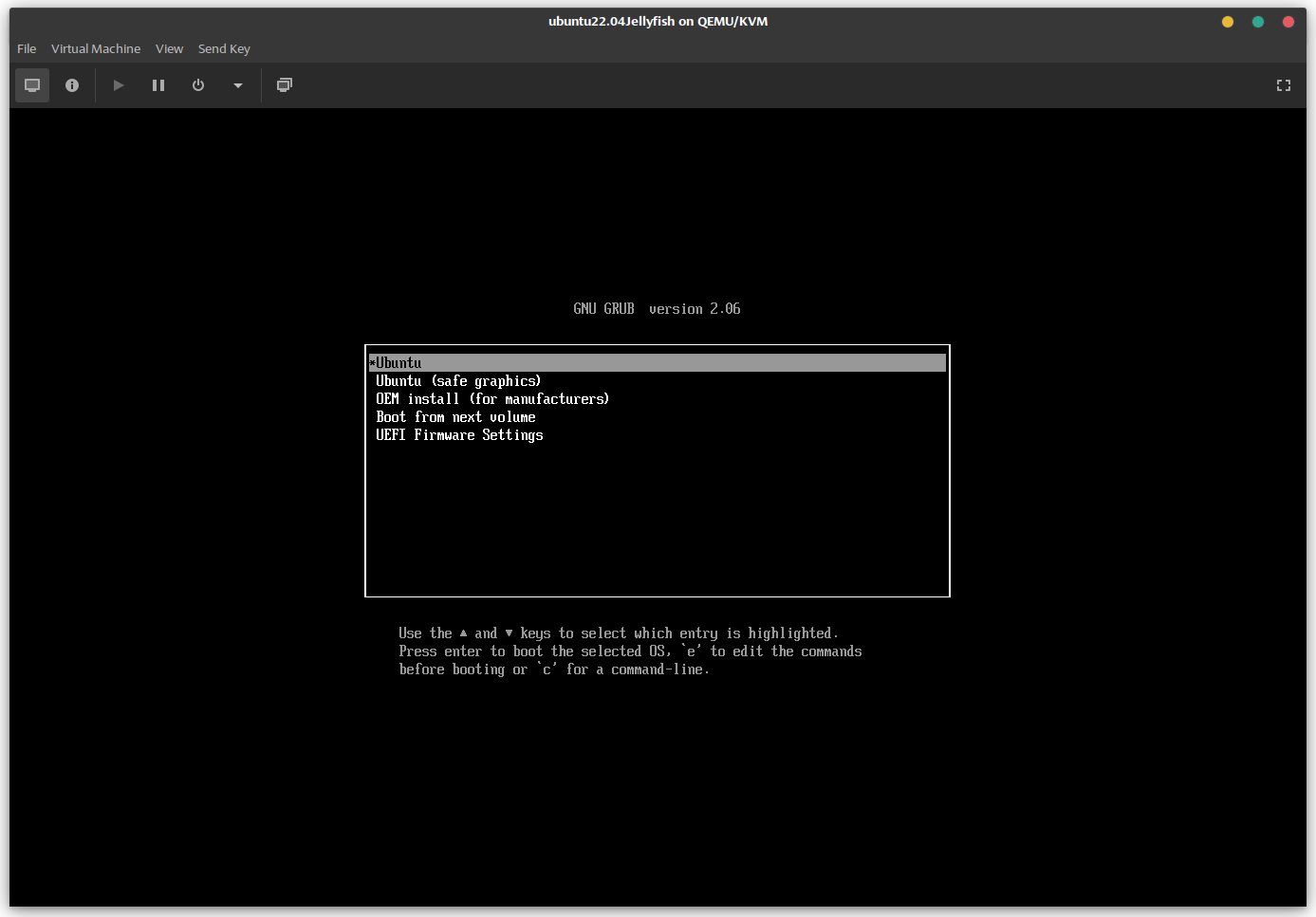This screenshot has width=1316, height=917.
Task: Expand the shutdown options dropdown arrow
Action: (x=238, y=85)
